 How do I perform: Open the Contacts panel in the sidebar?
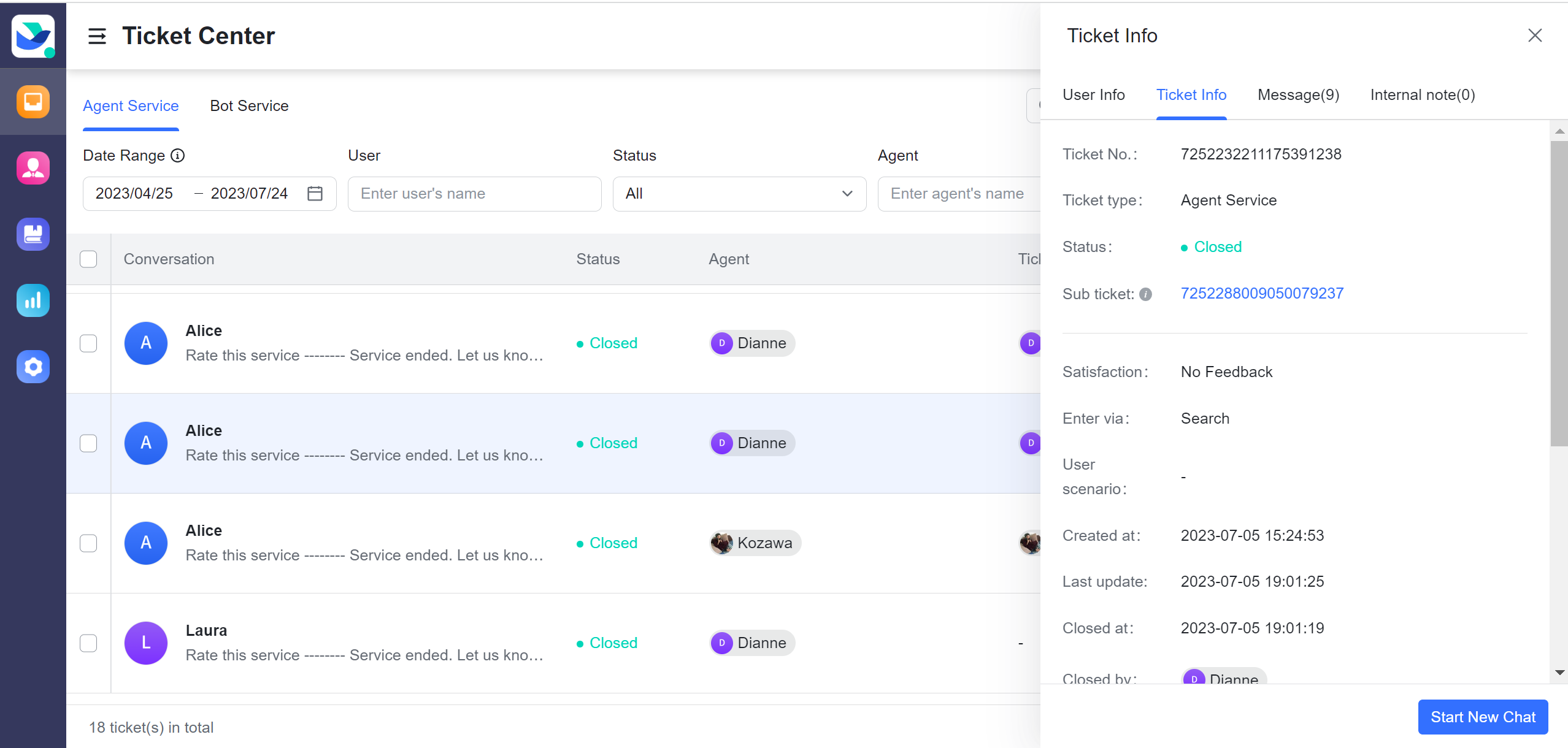click(x=33, y=167)
